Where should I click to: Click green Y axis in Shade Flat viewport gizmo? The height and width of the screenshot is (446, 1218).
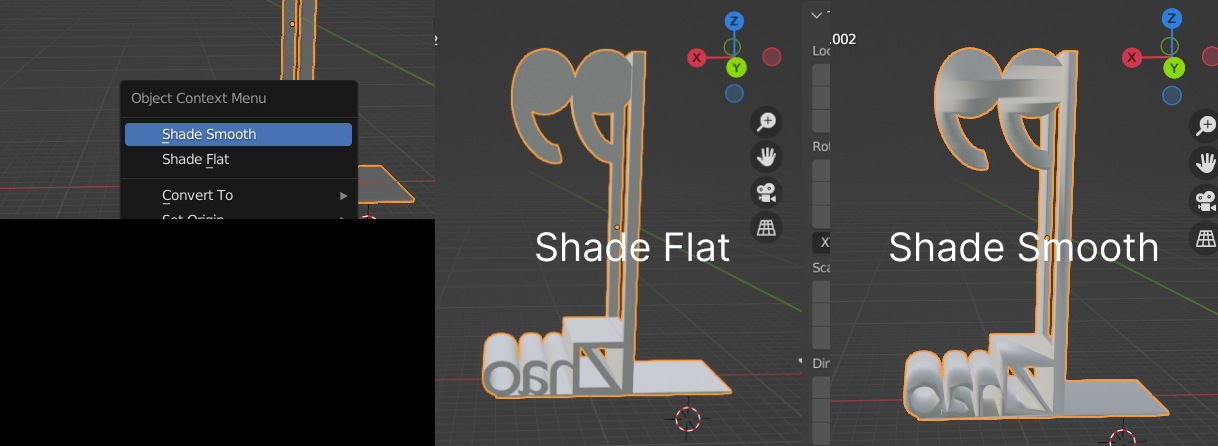tap(737, 67)
